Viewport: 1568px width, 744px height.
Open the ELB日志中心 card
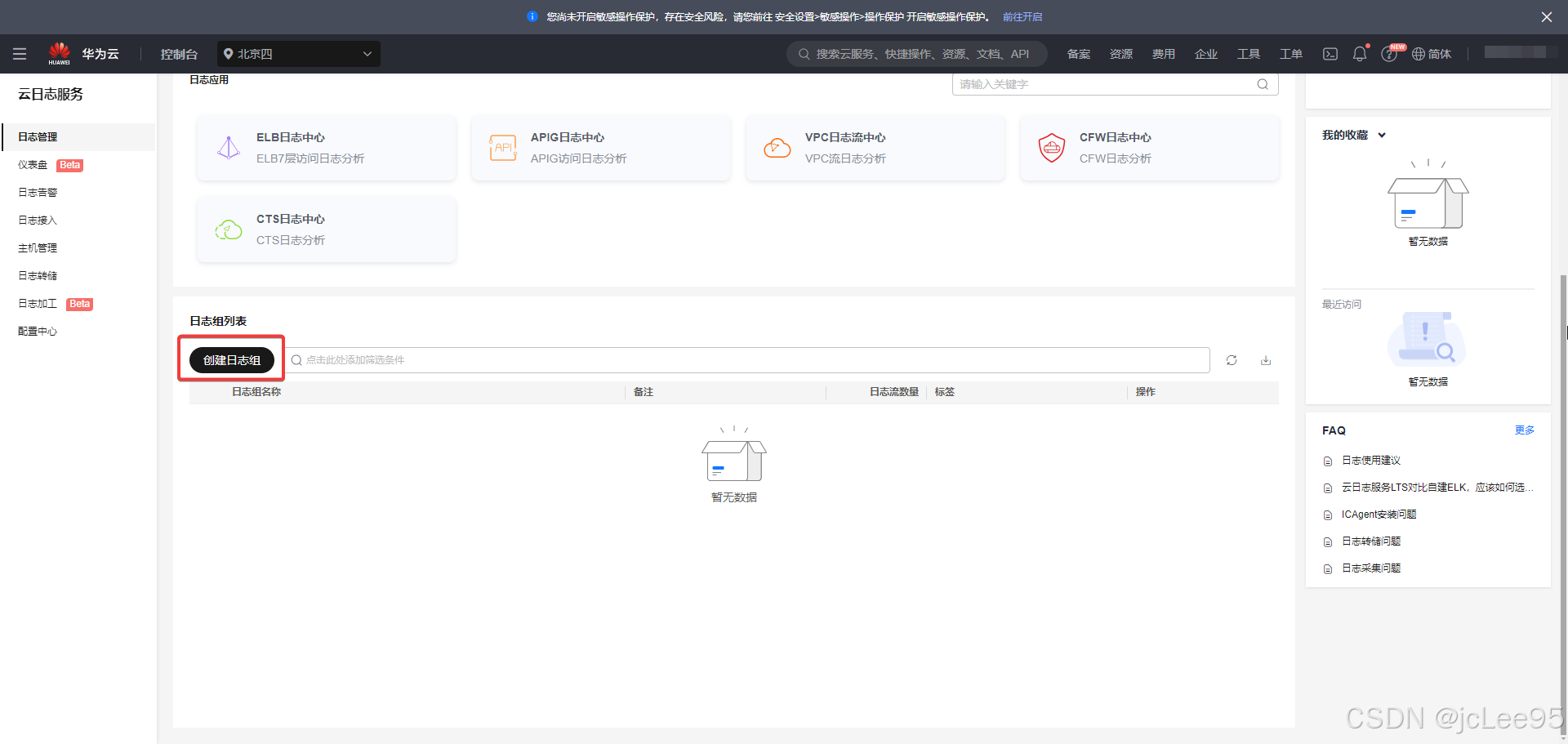coord(327,148)
